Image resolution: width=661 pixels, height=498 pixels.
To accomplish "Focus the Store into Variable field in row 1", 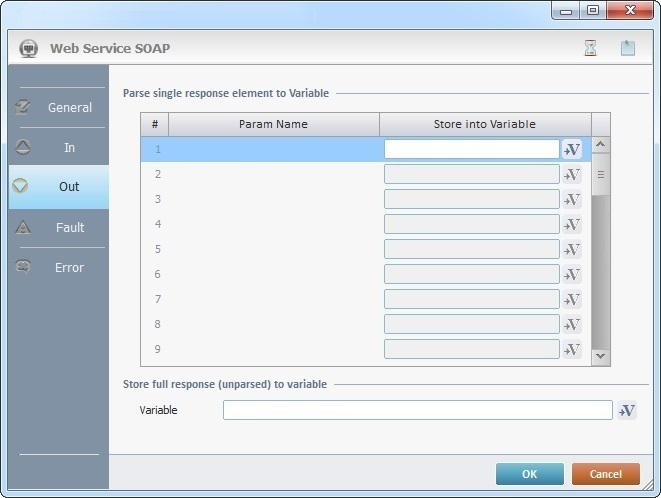I will (x=471, y=149).
